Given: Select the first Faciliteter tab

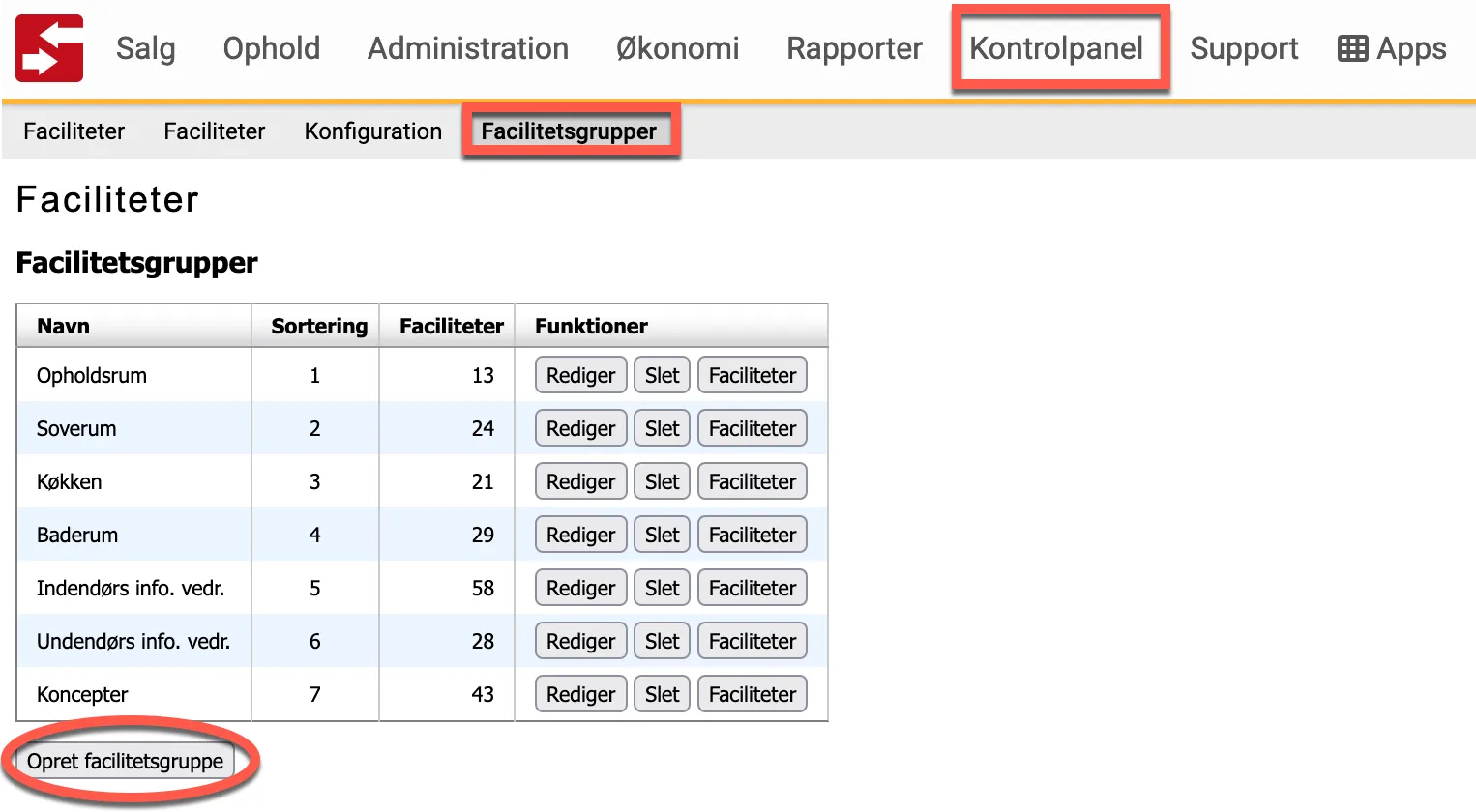Looking at the screenshot, I should 74,130.
